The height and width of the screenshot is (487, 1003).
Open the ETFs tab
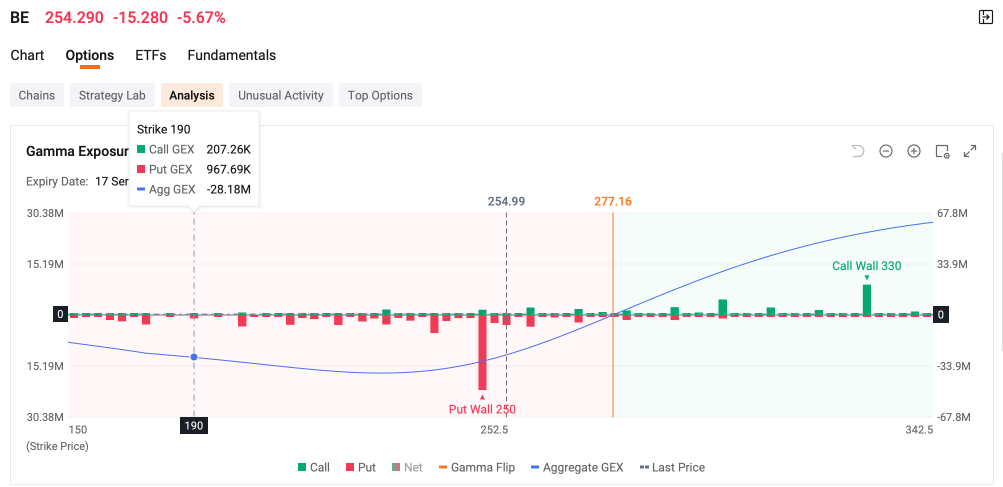coord(150,55)
